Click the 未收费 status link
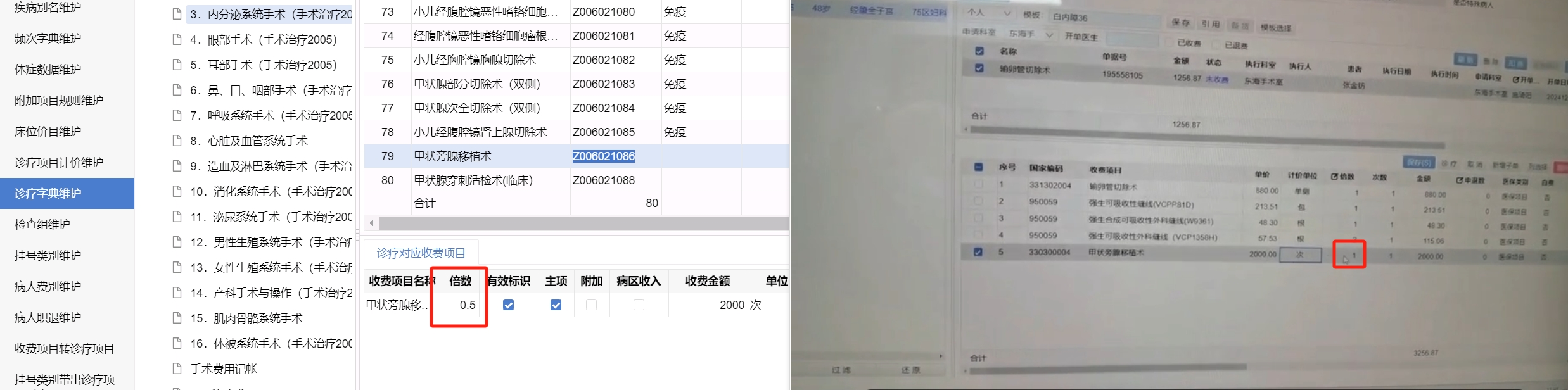The image size is (1568, 390). click(x=1216, y=80)
